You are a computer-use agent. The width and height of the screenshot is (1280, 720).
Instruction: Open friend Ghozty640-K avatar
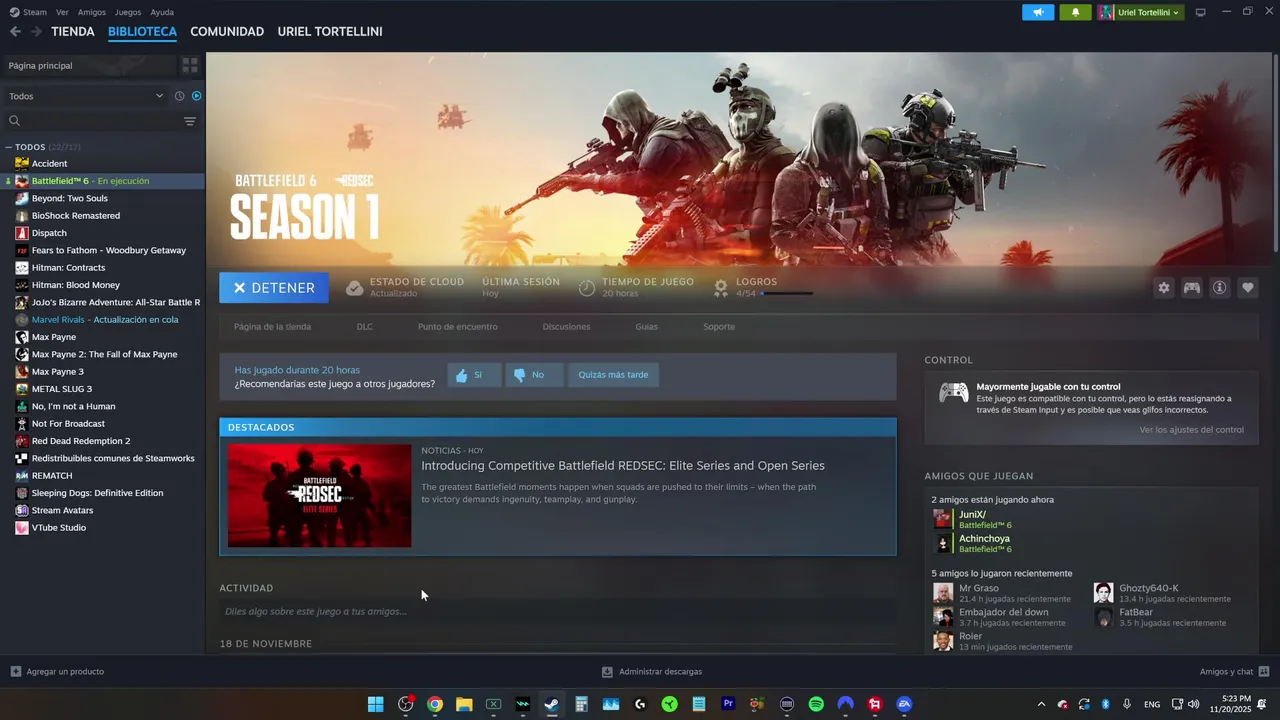click(1103, 593)
